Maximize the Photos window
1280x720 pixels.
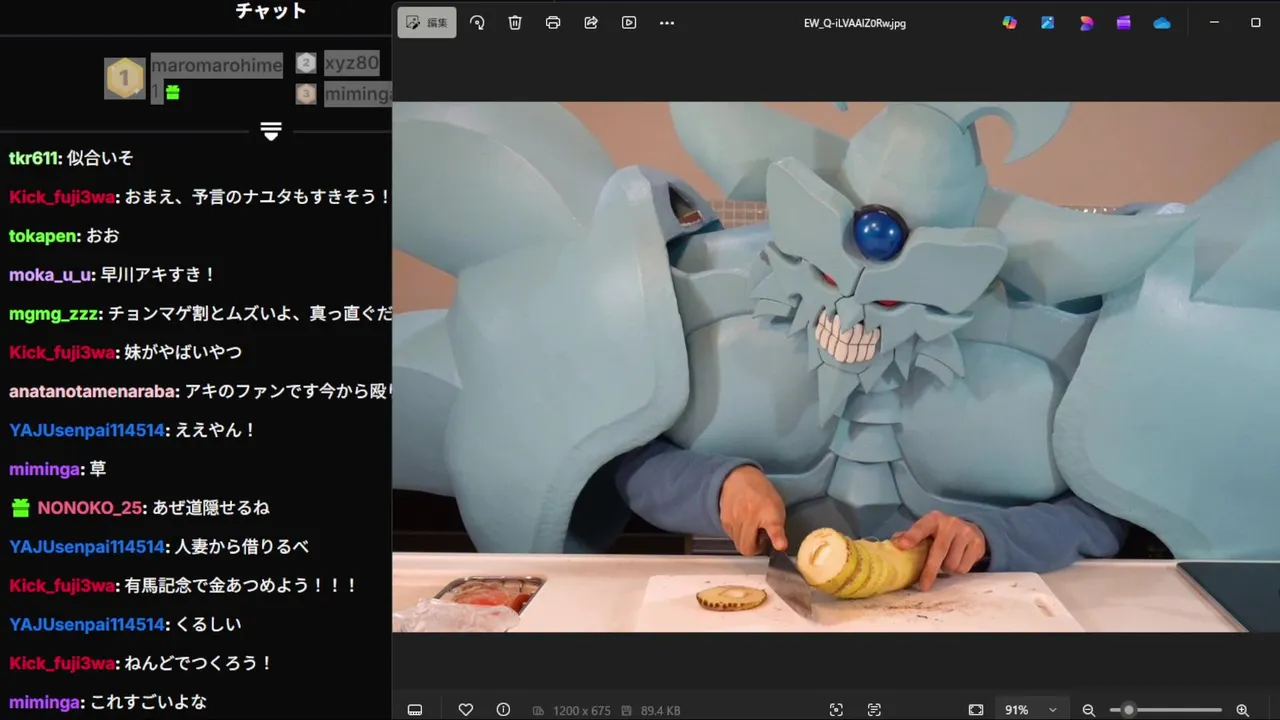click(1256, 22)
